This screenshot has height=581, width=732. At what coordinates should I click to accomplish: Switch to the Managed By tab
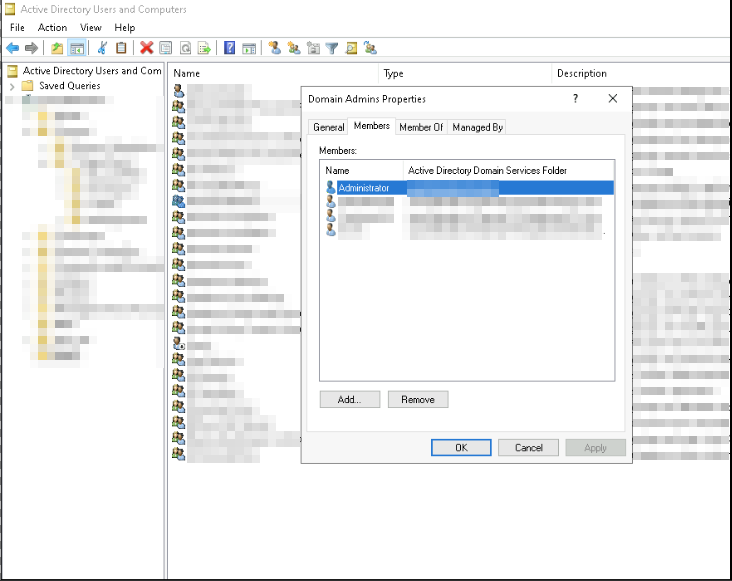477,127
